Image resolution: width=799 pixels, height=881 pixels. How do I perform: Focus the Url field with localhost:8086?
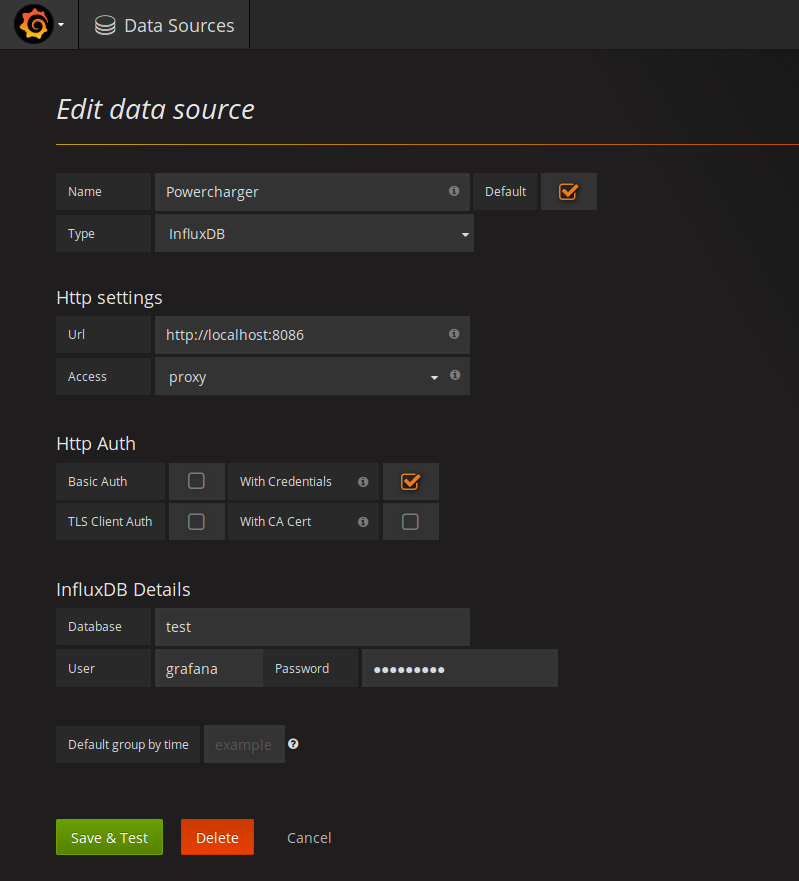[312, 335]
